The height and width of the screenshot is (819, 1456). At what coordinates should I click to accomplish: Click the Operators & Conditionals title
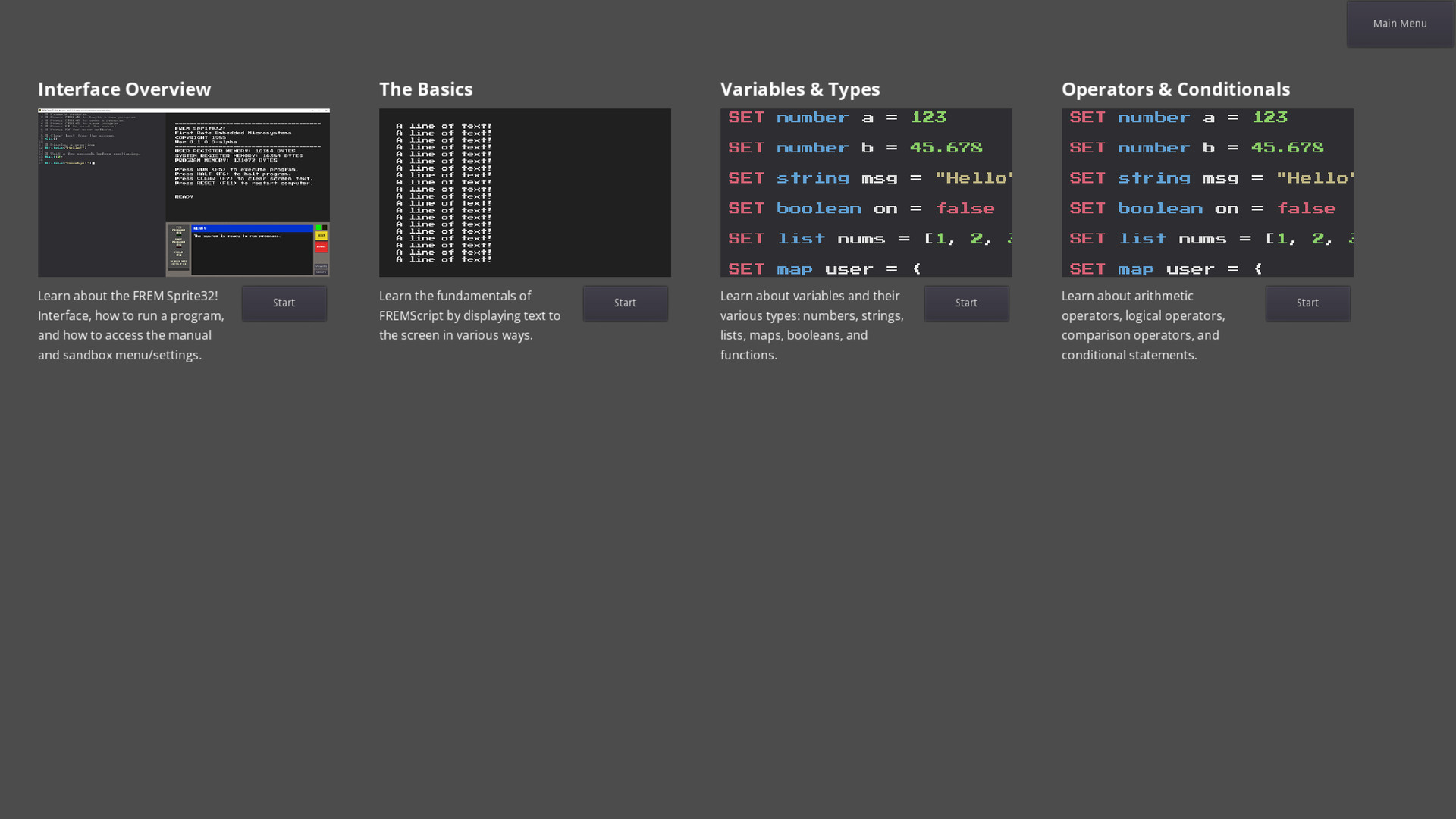click(1175, 89)
